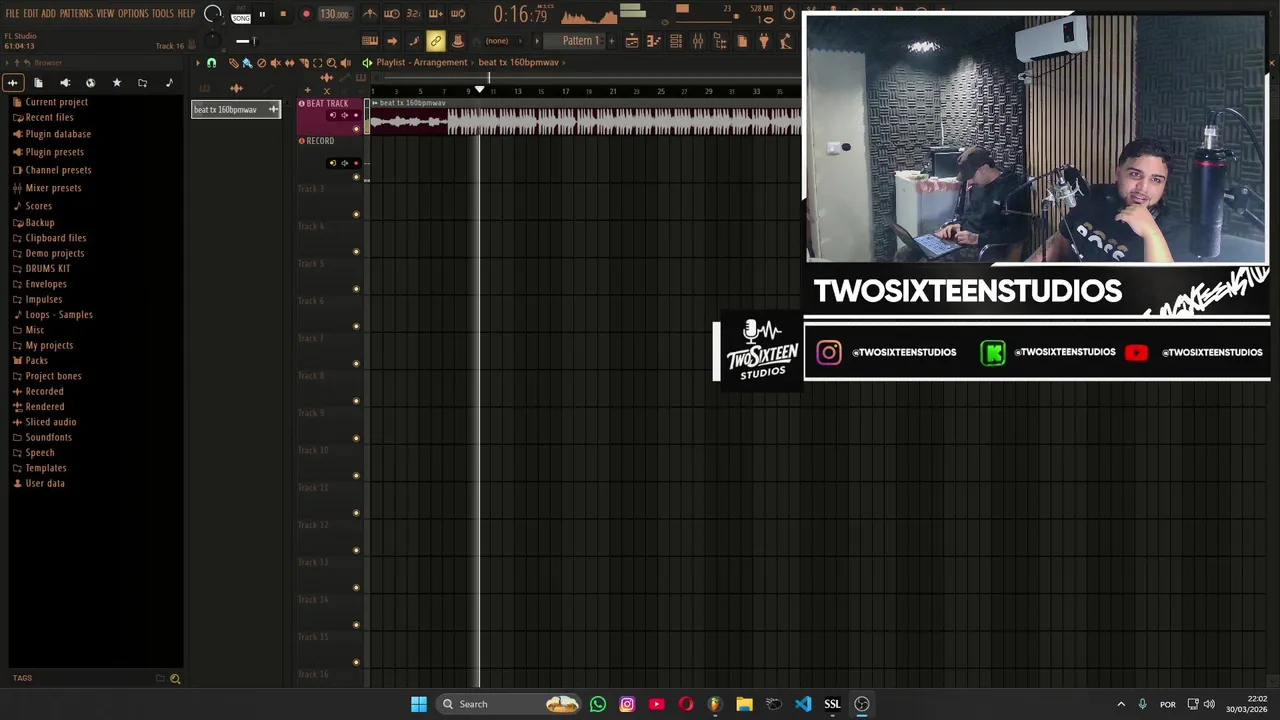Toggle the metronome icon
This screenshot has width=1280, height=720.
click(x=369, y=14)
